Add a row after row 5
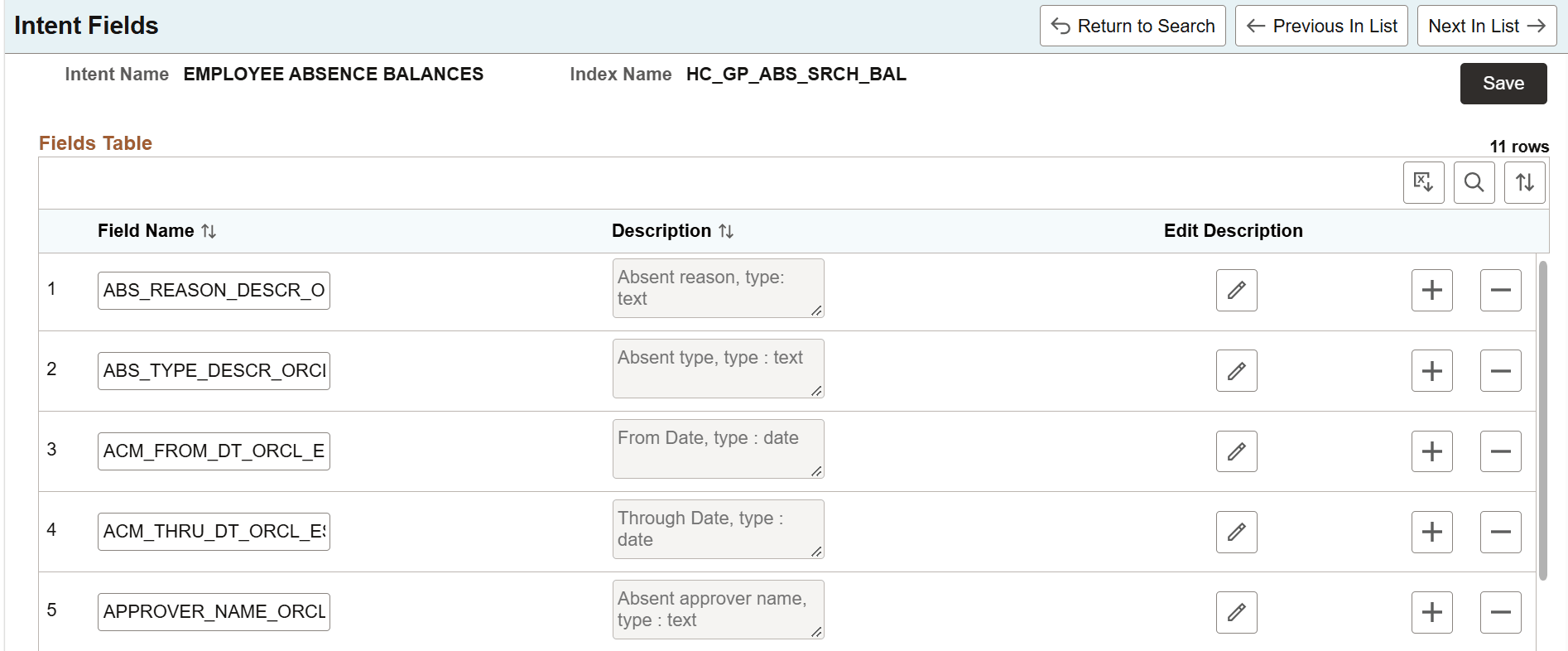 1431,612
